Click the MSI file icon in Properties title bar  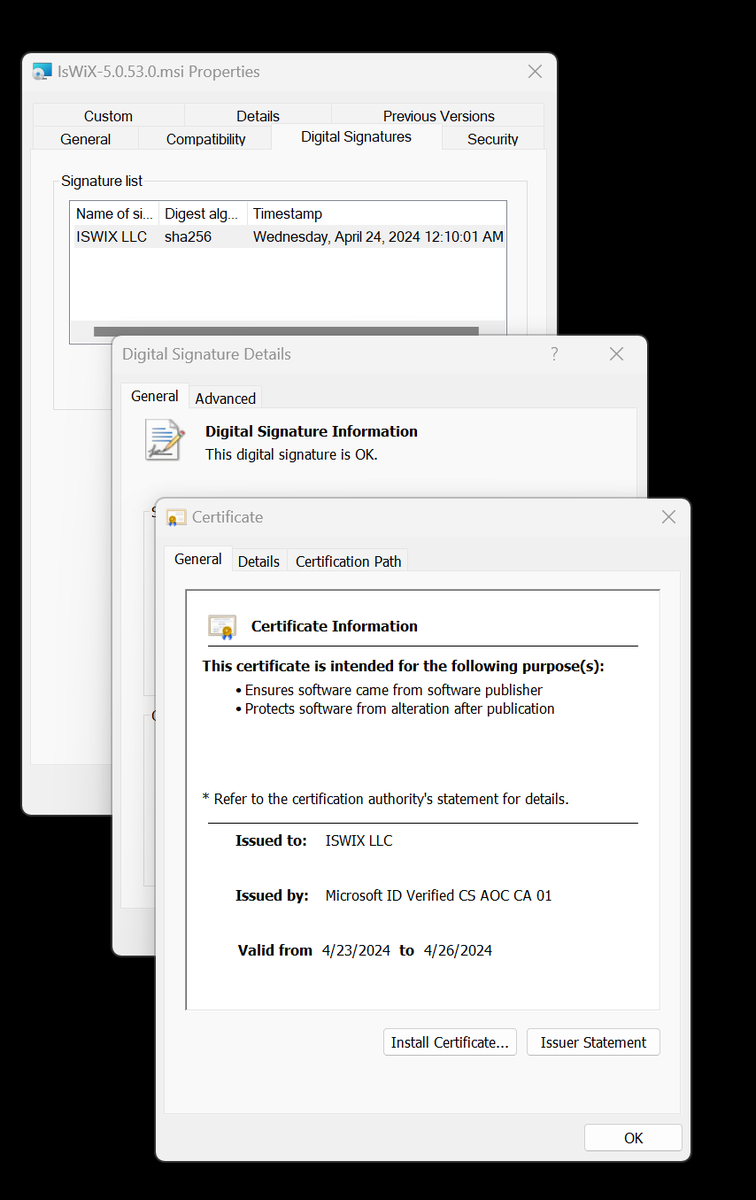tap(41, 72)
